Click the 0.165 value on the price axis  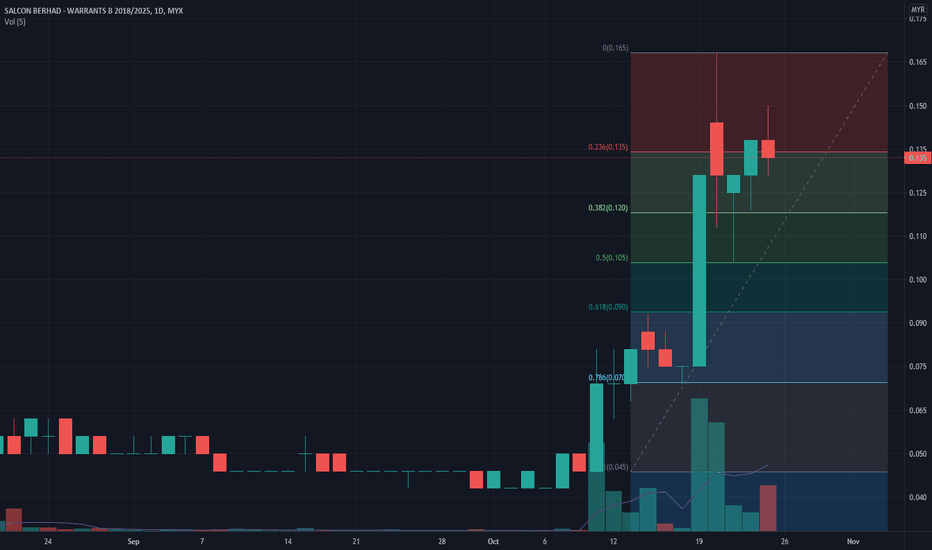pyautogui.click(x=918, y=62)
